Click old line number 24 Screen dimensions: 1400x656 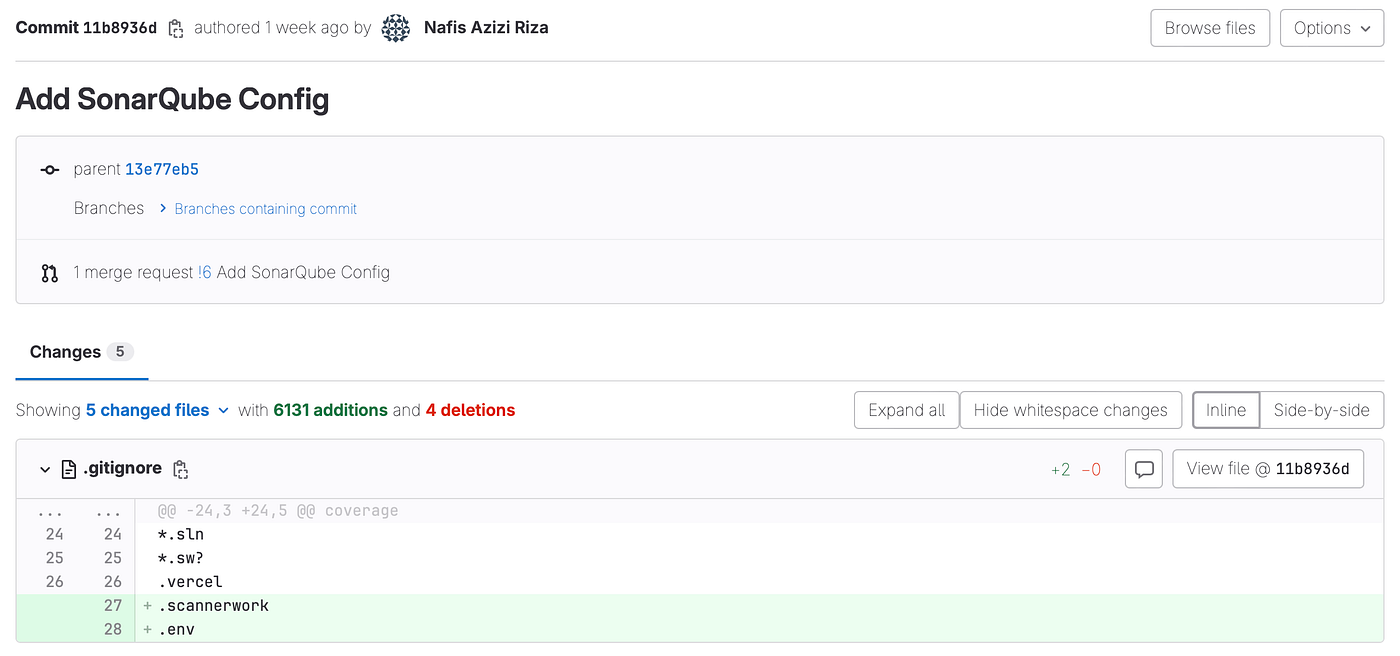[x=54, y=534]
